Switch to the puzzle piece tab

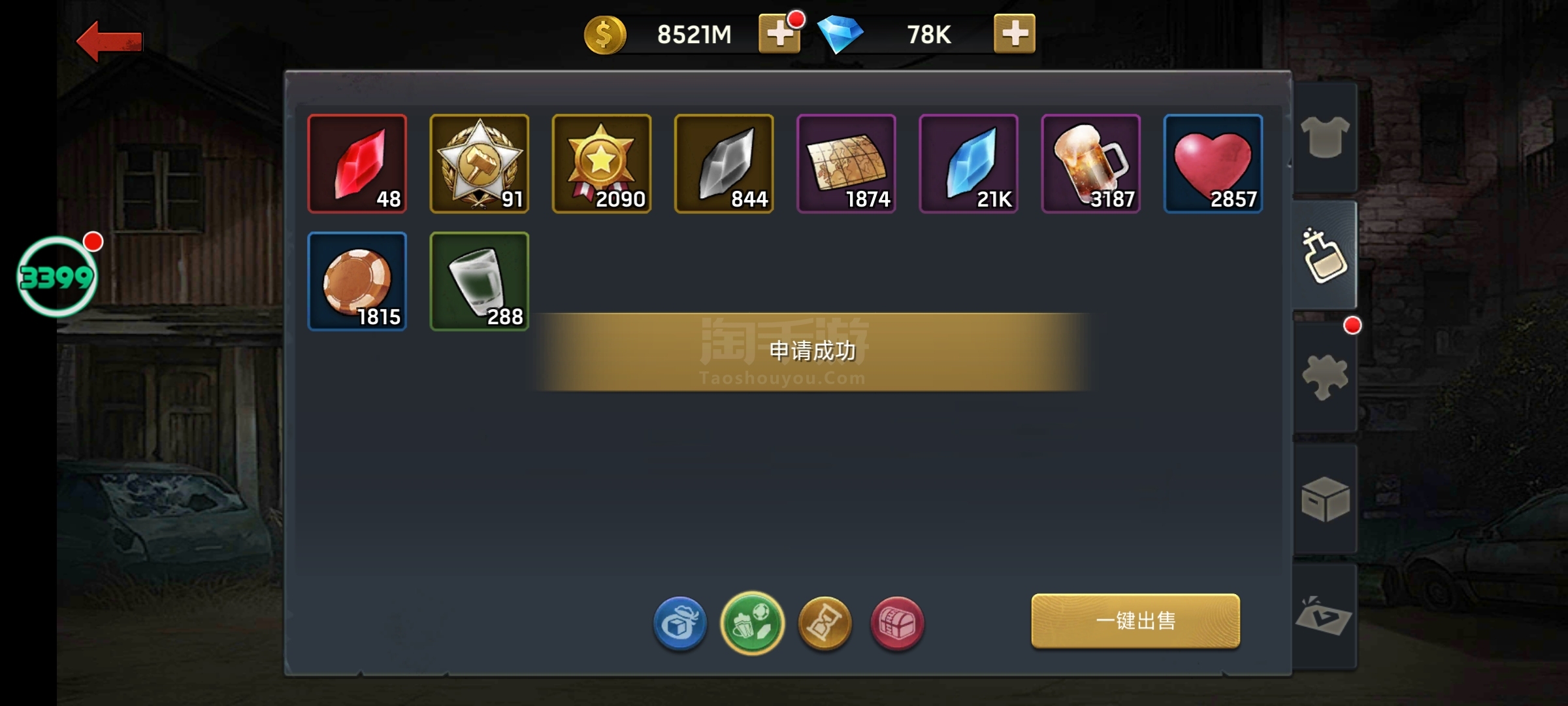(x=1325, y=377)
